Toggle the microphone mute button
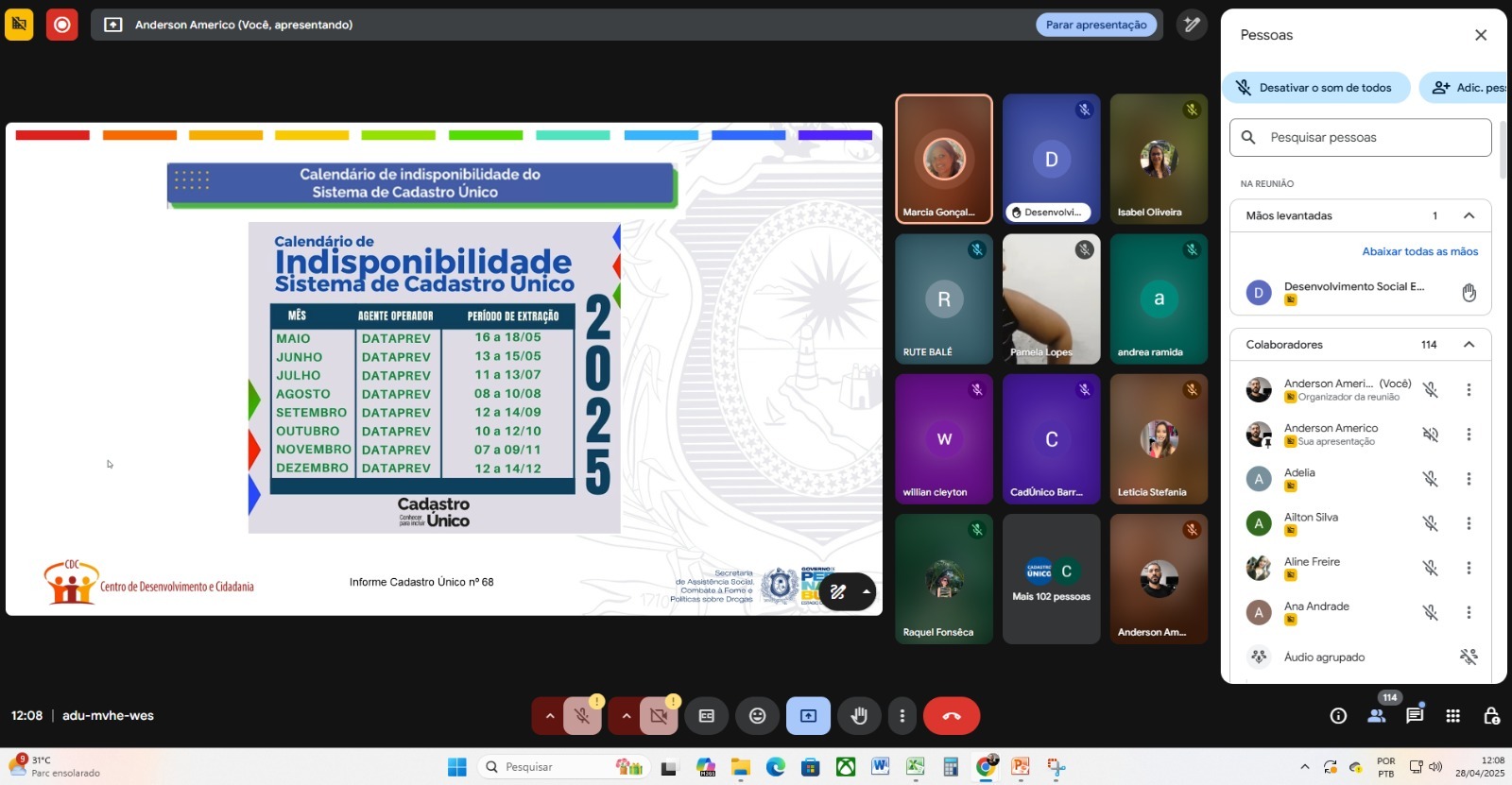The width and height of the screenshot is (1512, 785). click(x=582, y=716)
